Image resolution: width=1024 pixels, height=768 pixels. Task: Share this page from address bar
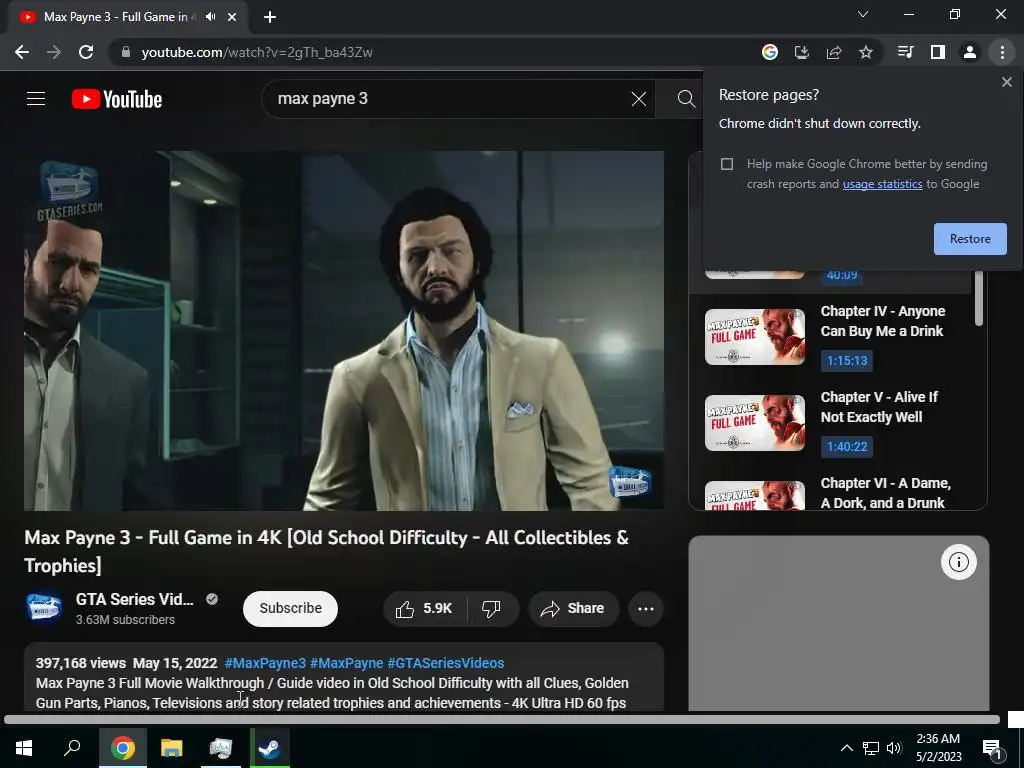click(x=834, y=52)
